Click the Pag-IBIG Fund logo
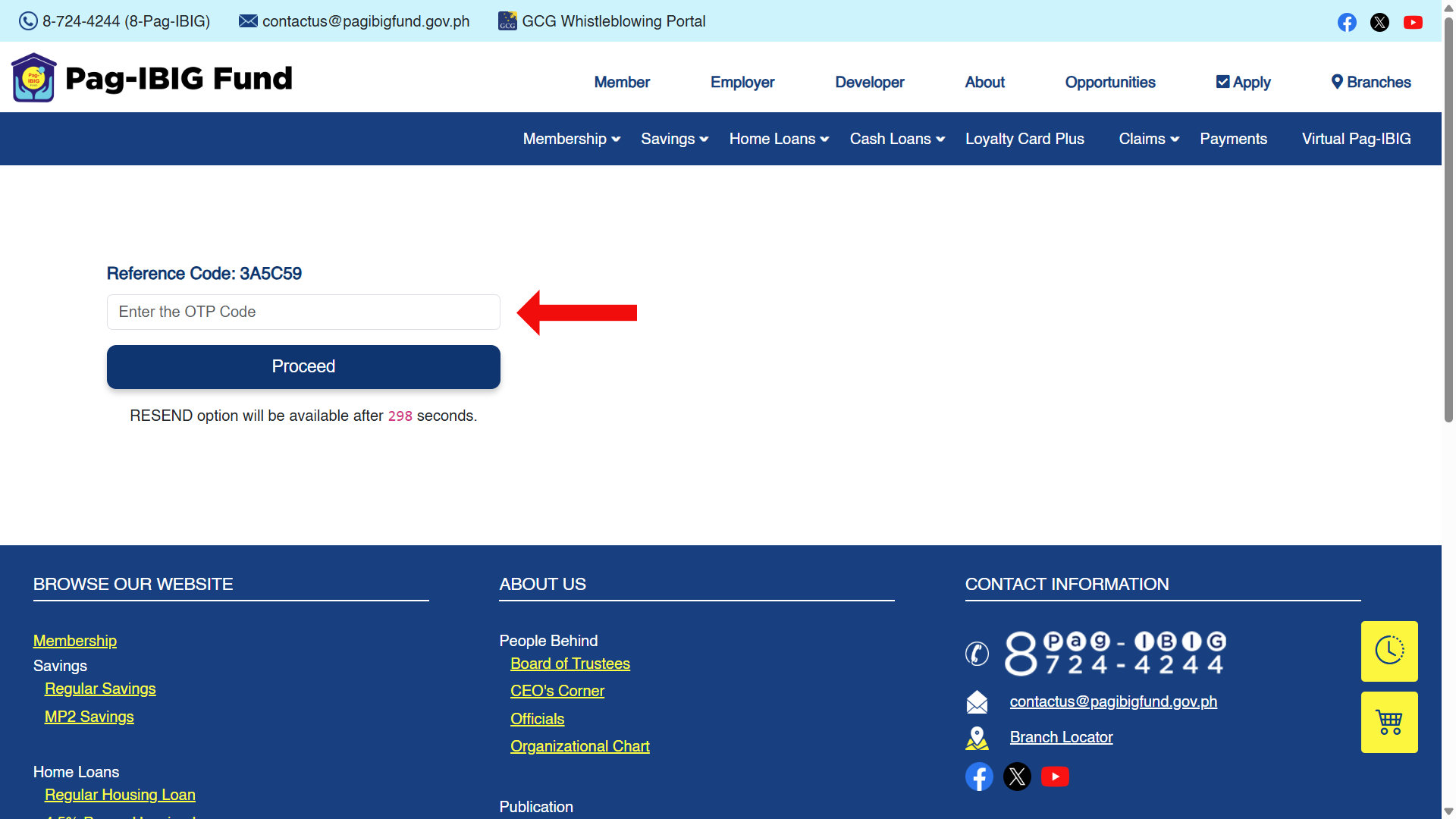Image resolution: width=1456 pixels, height=819 pixels. pos(152,77)
